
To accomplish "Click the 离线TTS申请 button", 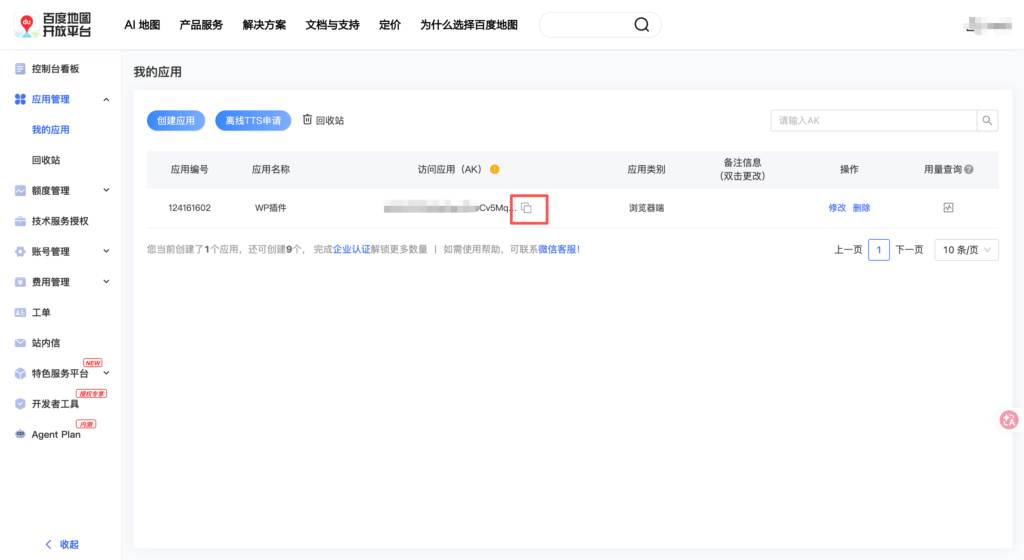I will pos(253,121).
